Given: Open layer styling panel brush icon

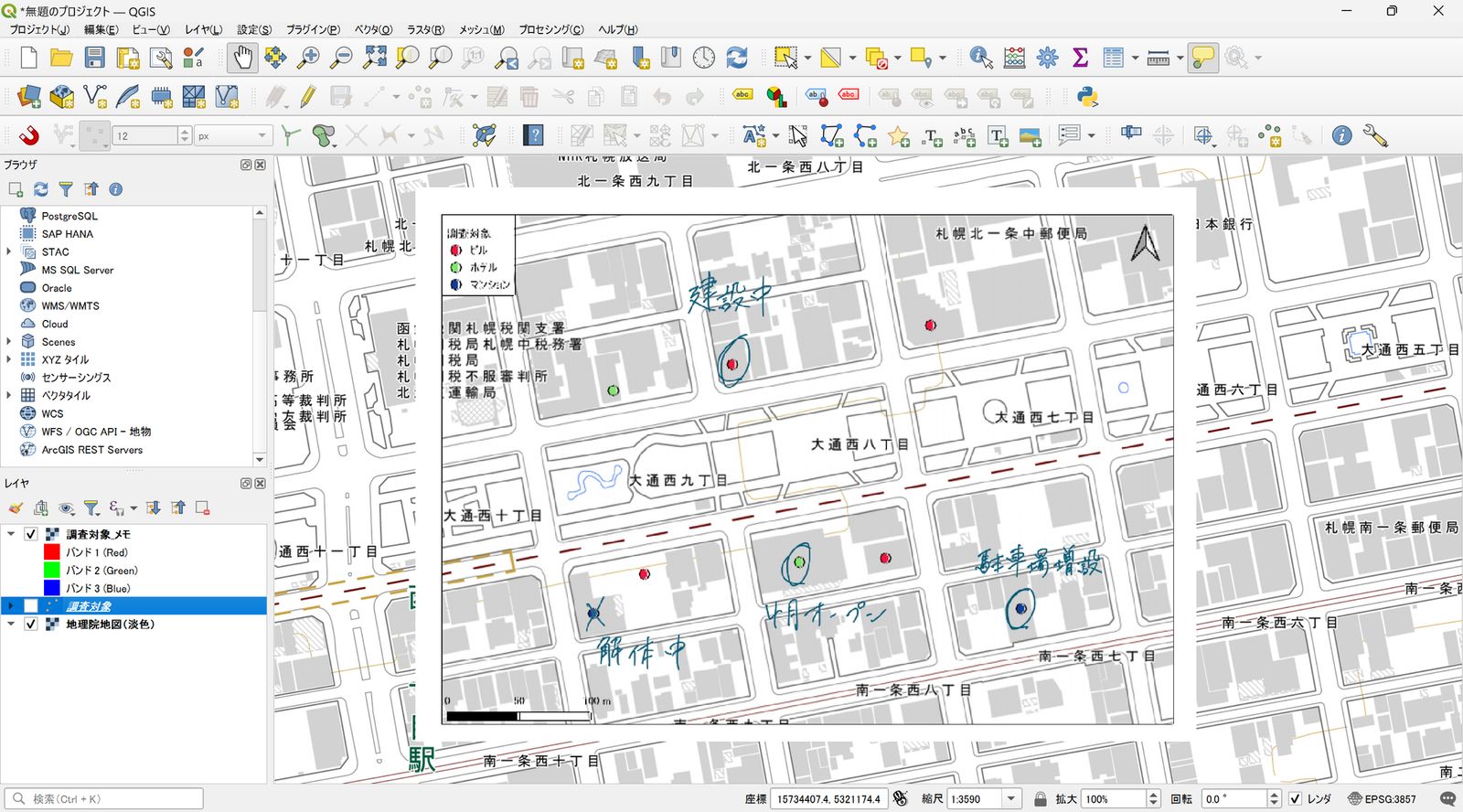Looking at the screenshot, I should click(x=16, y=508).
